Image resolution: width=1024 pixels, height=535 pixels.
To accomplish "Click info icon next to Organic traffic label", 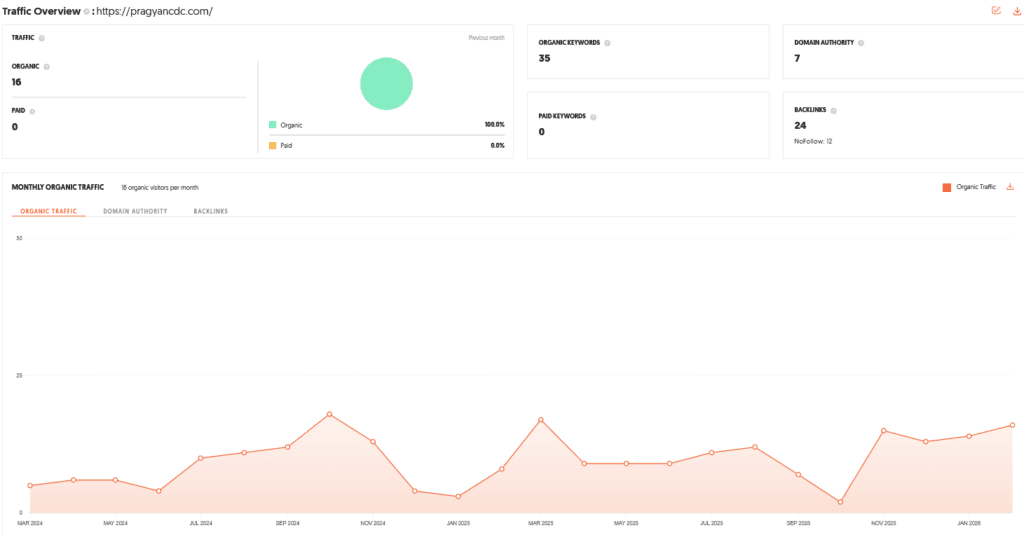I will (46, 67).
